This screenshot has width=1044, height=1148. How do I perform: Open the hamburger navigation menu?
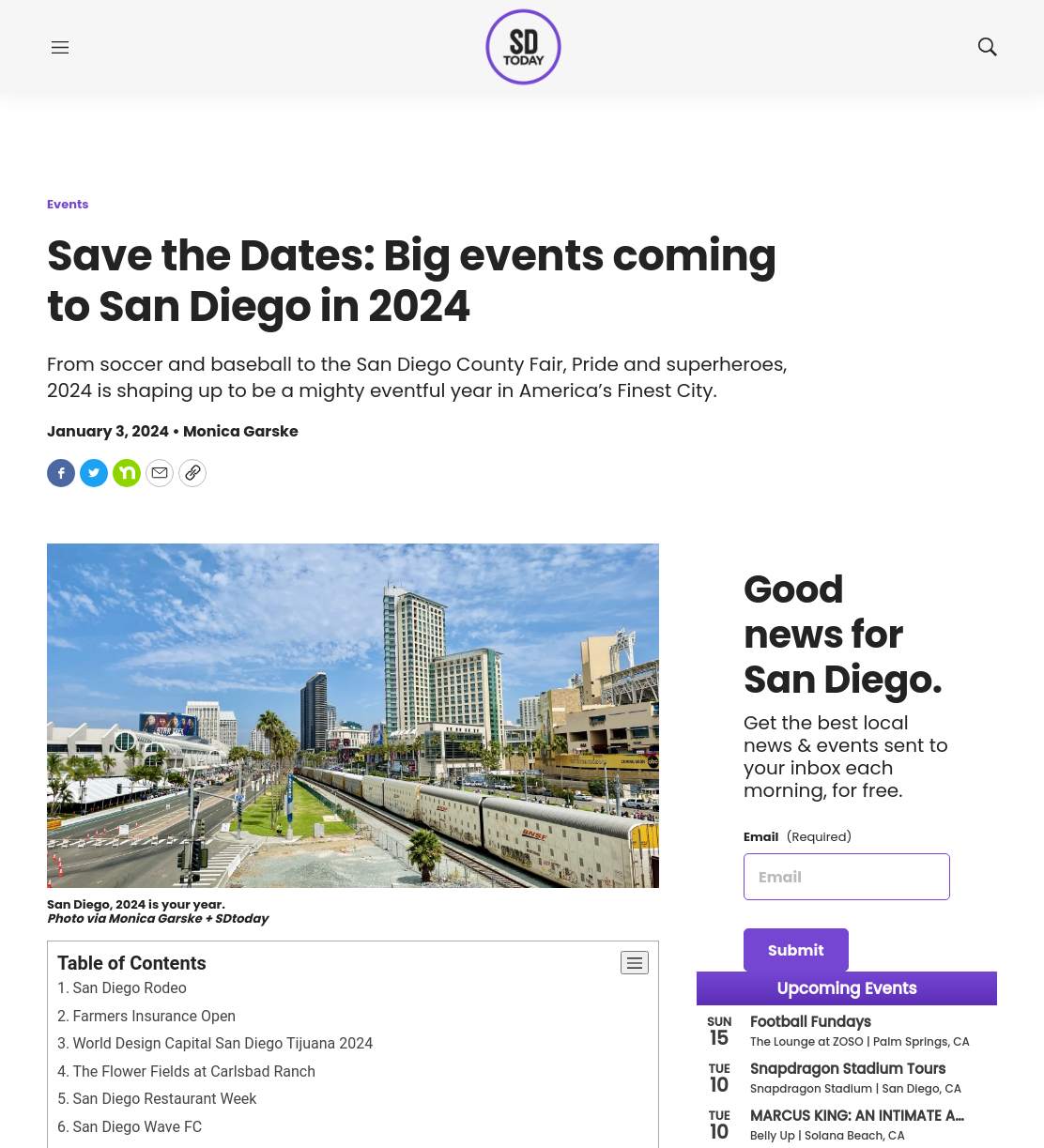click(x=60, y=47)
